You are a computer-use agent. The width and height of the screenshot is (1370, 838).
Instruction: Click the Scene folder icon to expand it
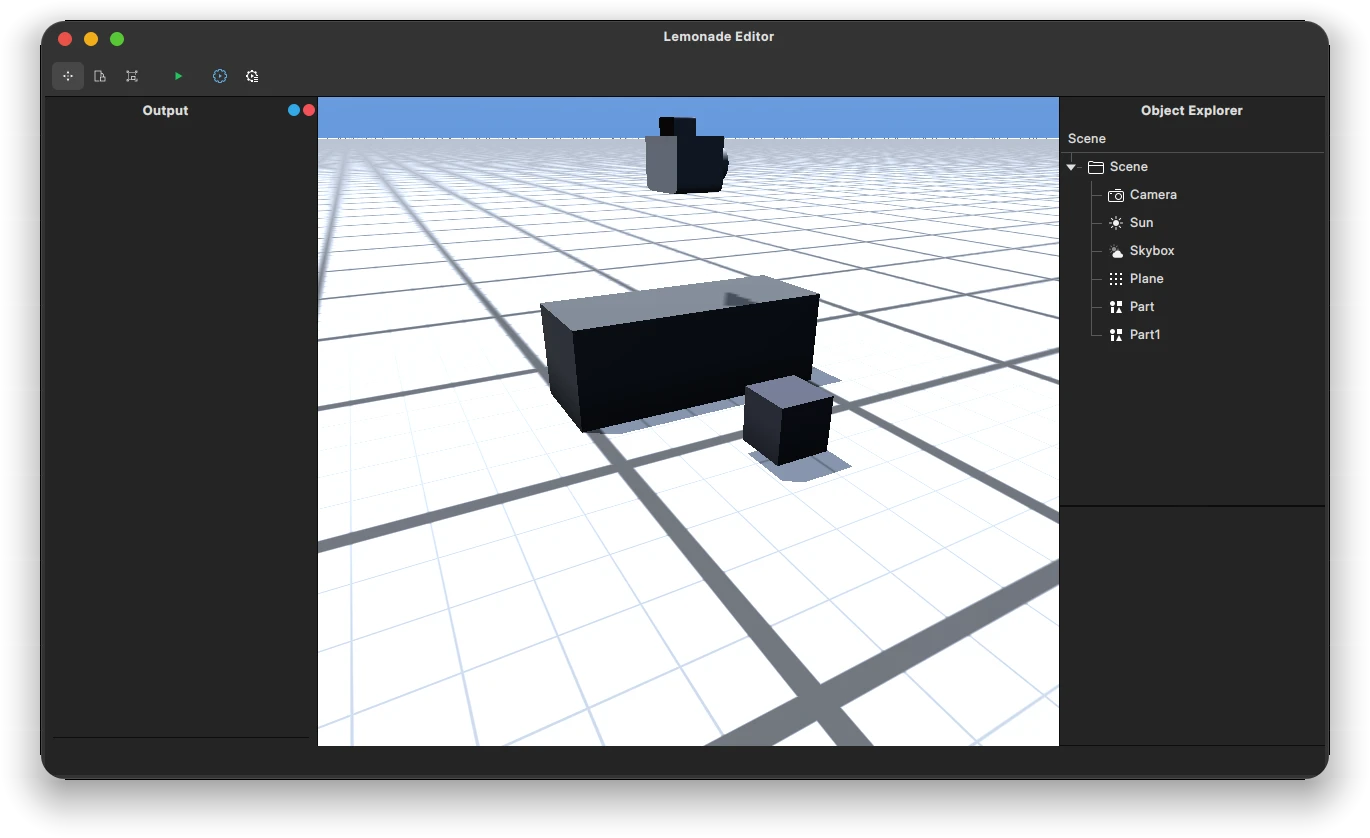1095,166
